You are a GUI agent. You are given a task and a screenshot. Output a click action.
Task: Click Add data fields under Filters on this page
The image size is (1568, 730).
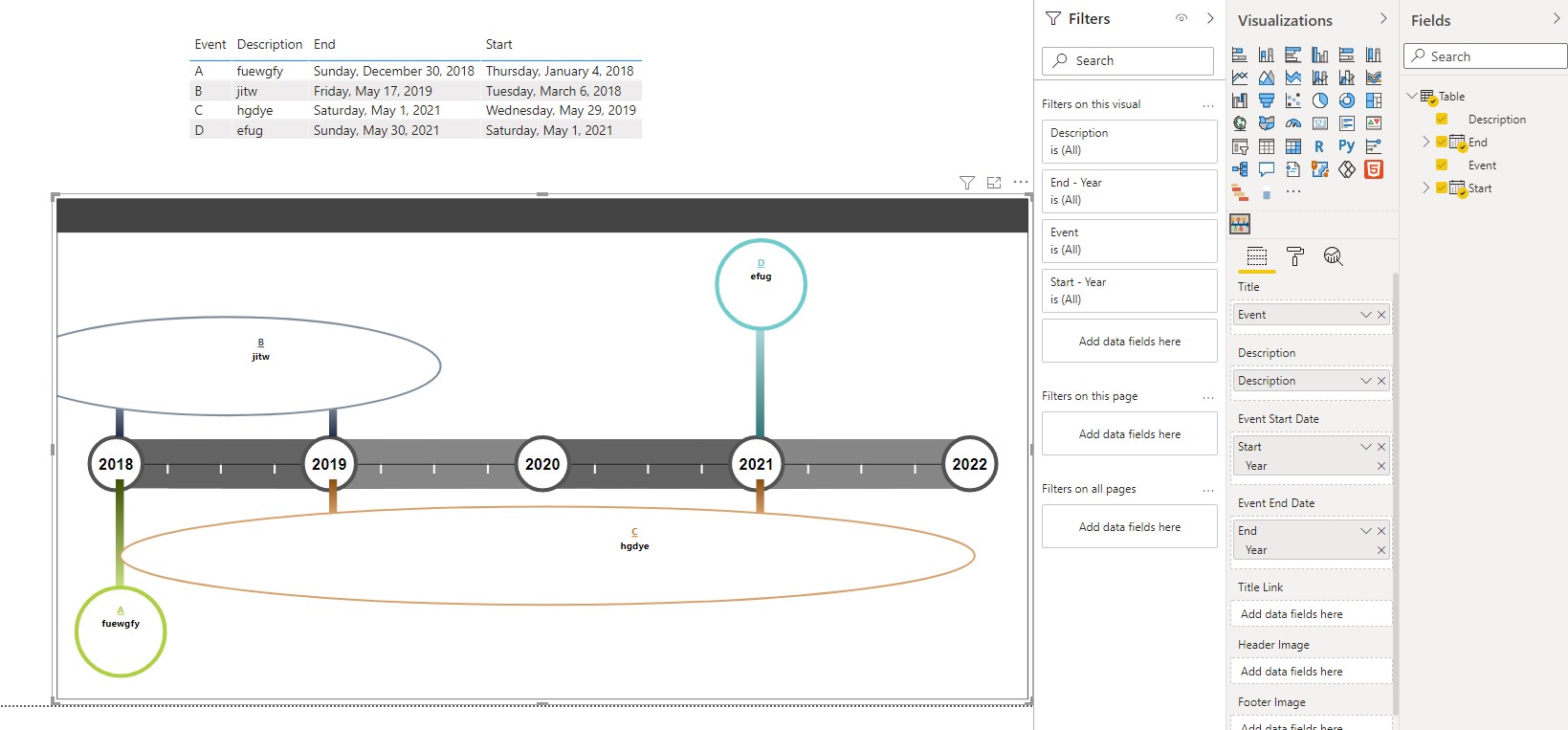(1130, 434)
